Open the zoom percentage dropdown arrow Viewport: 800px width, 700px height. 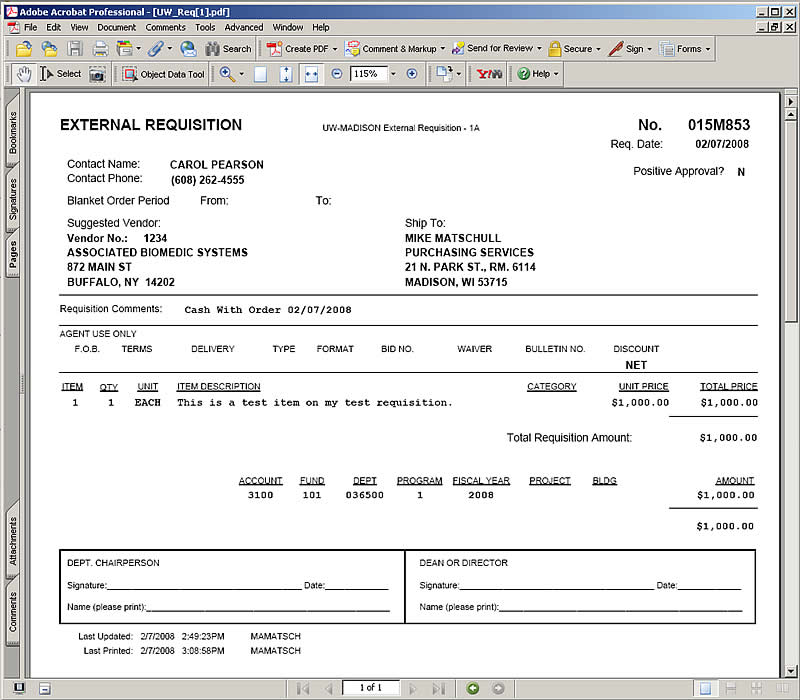click(x=393, y=74)
